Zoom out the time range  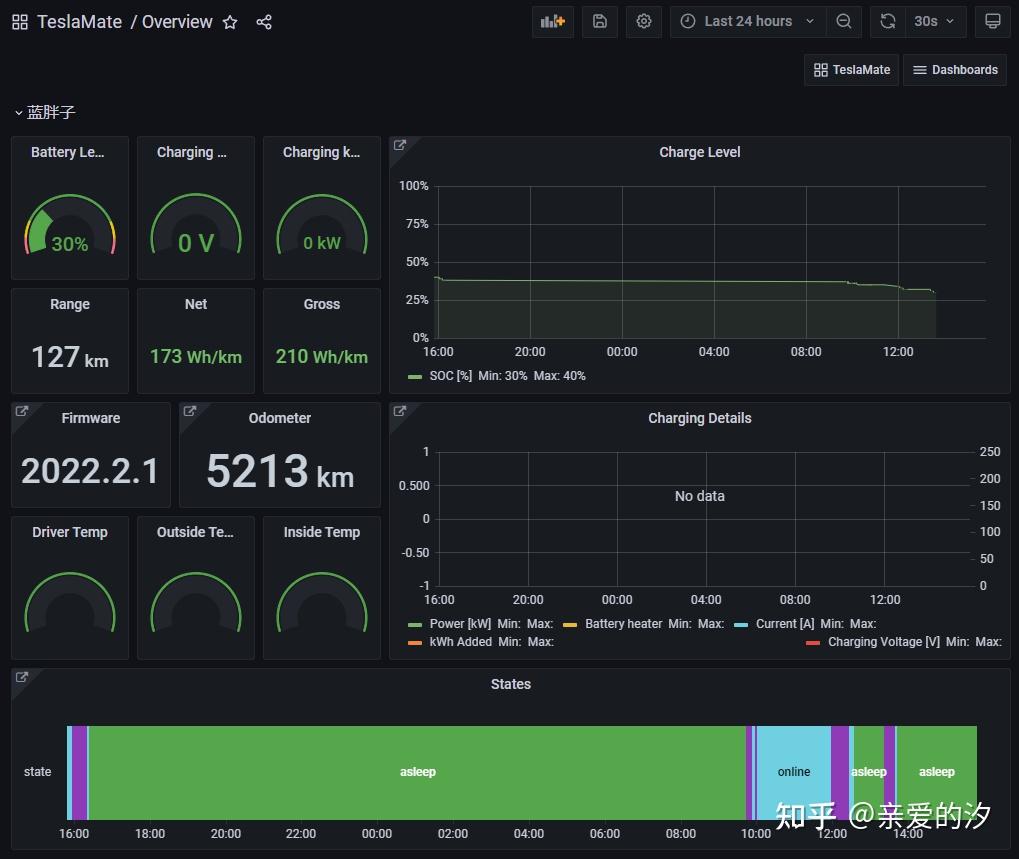(844, 21)
